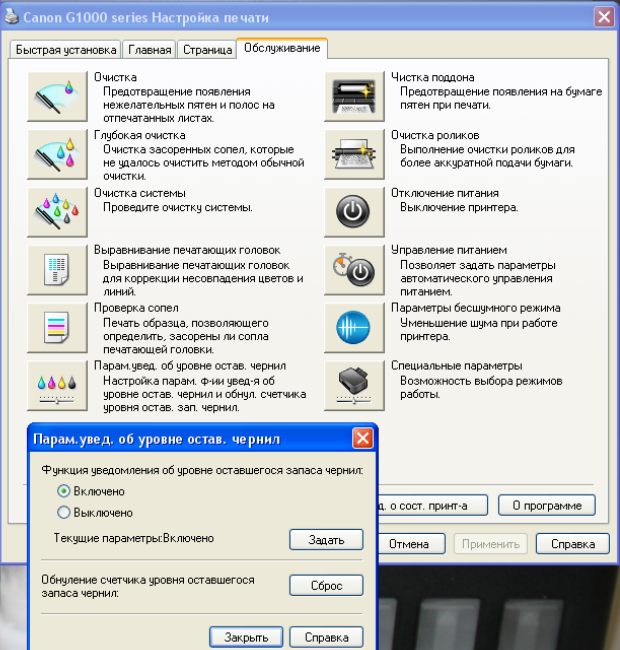Click Отмена in main window

pos(412,544)
